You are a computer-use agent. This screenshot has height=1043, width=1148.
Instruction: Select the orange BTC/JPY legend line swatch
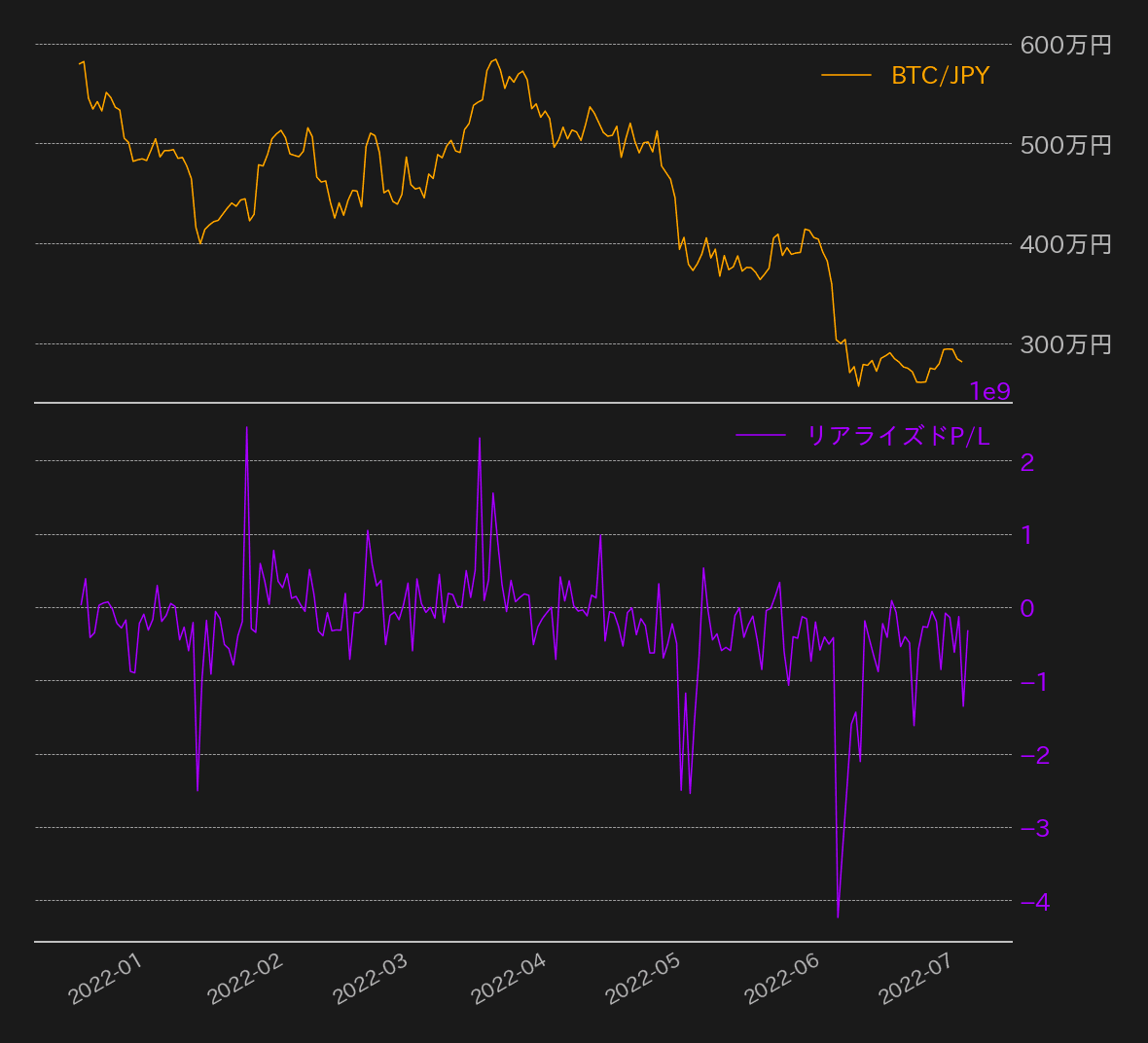pos(845,75)
